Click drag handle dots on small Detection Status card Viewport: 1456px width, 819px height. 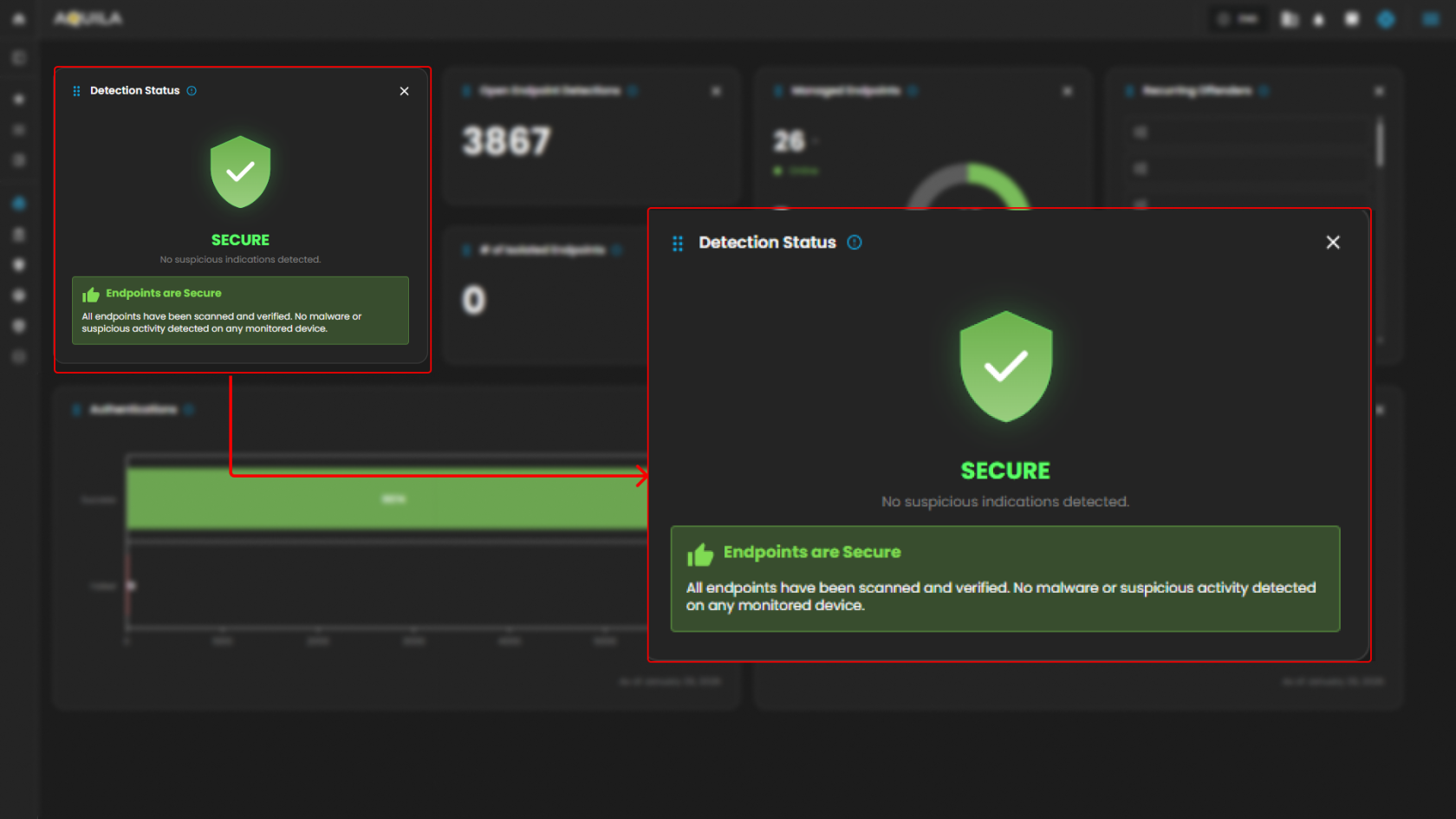(x=76, y=91)
